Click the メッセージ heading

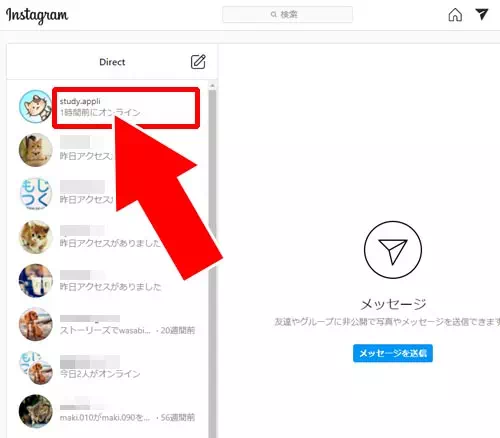(393, 304)
